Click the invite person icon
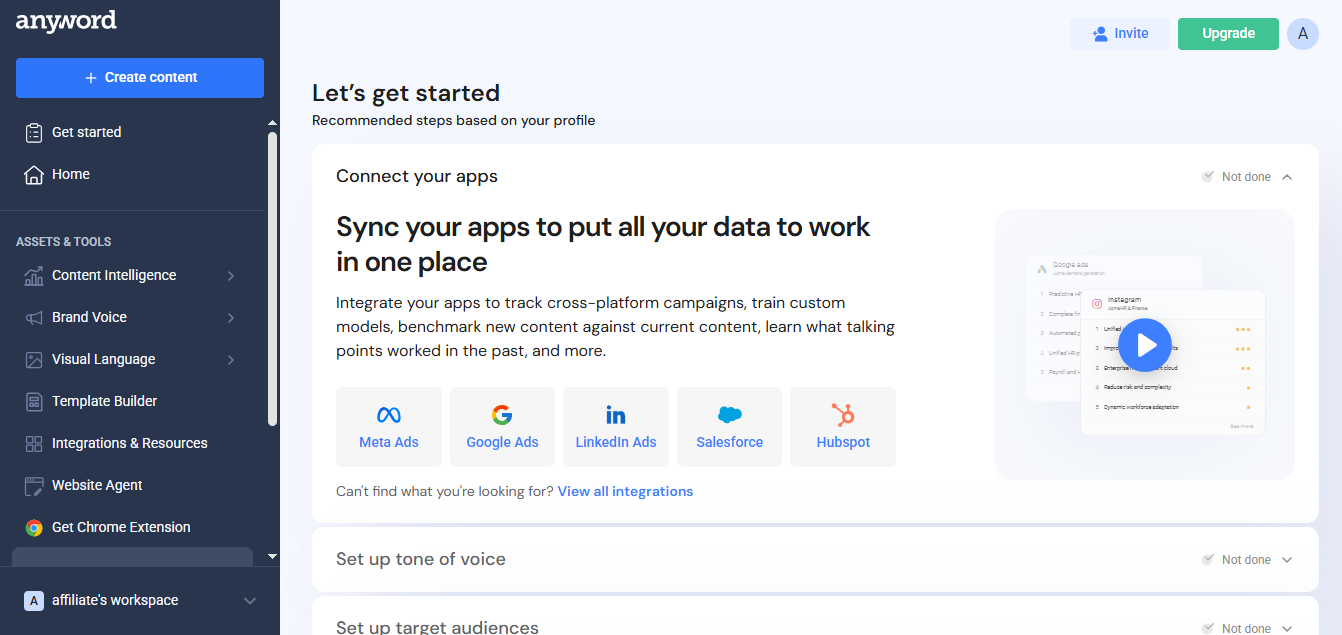Screen dimensions: 1342x635 coord(1100,33)
